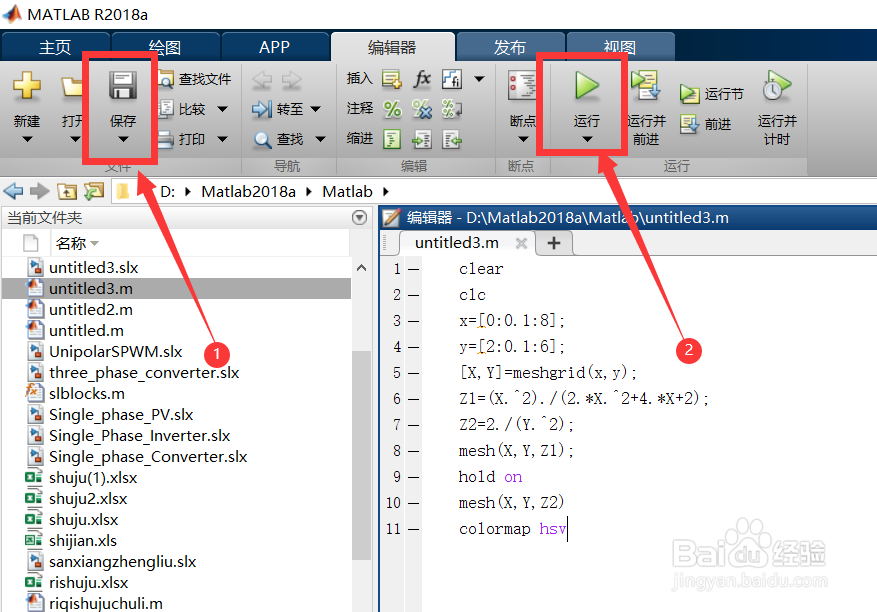
Task: Open the Breakpoints (断点) dropdown arrow
Action: [522, 139]
